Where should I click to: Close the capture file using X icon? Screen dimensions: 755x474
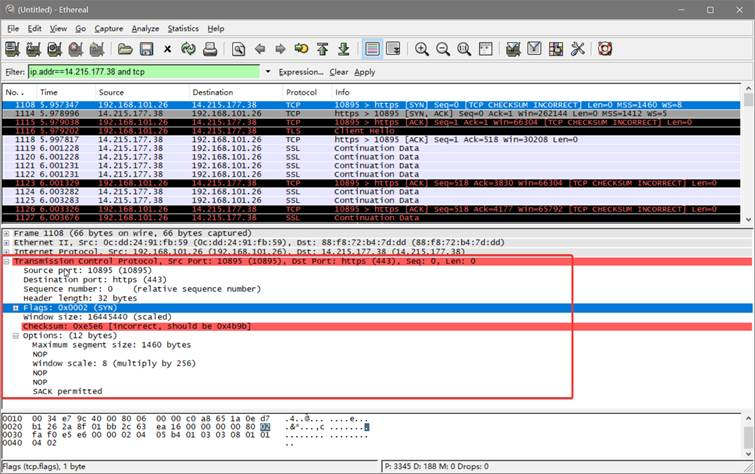[x=168, y=49]
